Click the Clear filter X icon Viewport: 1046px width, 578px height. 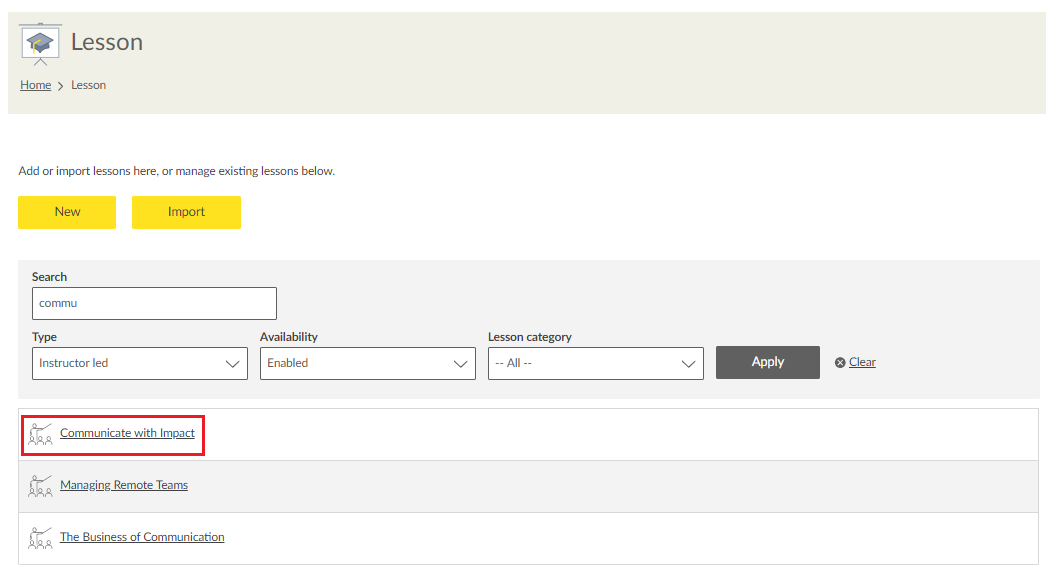click(x=840, y=363)
